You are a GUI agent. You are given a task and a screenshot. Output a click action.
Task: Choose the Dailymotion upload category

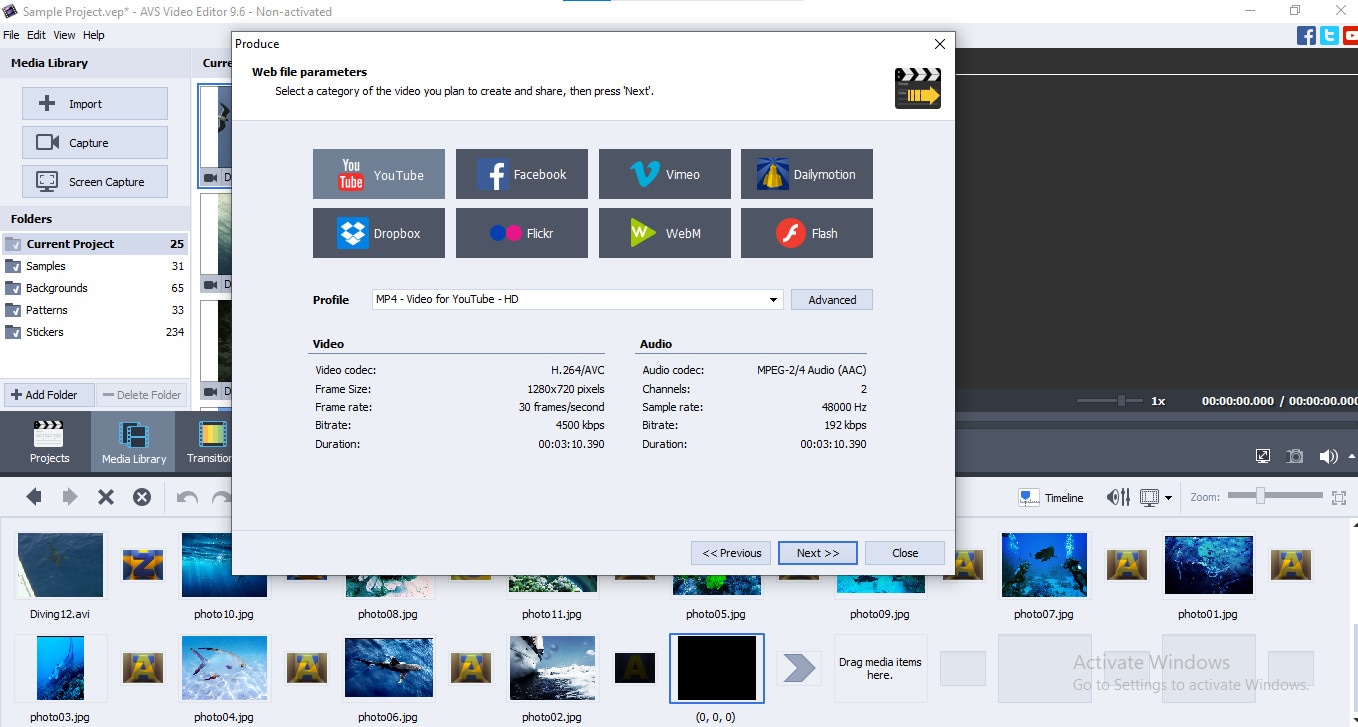807,174
